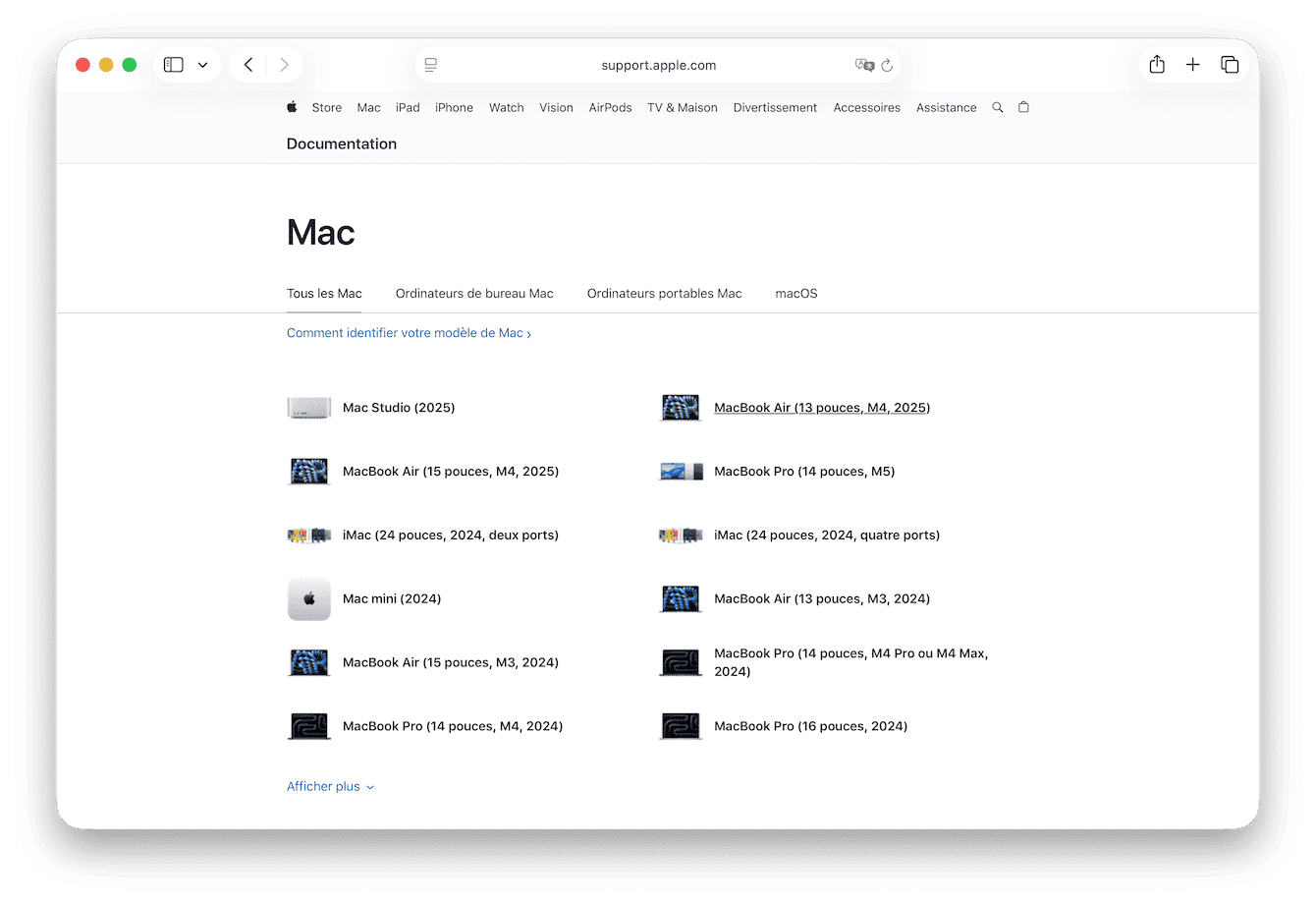The image size is (1316, 904).
Task: Select the macOS tab
Action: (795, 293)
